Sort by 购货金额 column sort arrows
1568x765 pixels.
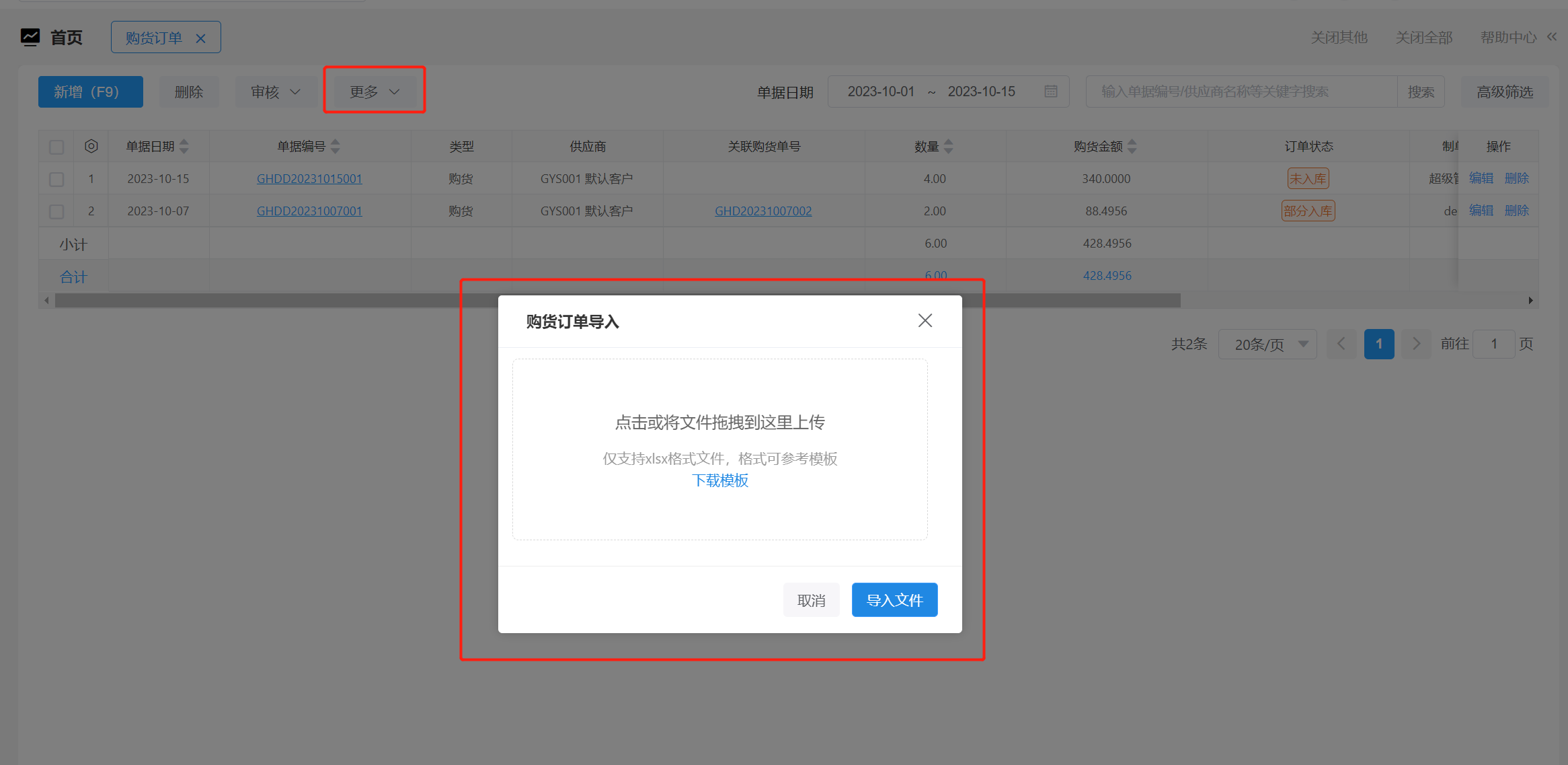click(x=1132, y=146)
